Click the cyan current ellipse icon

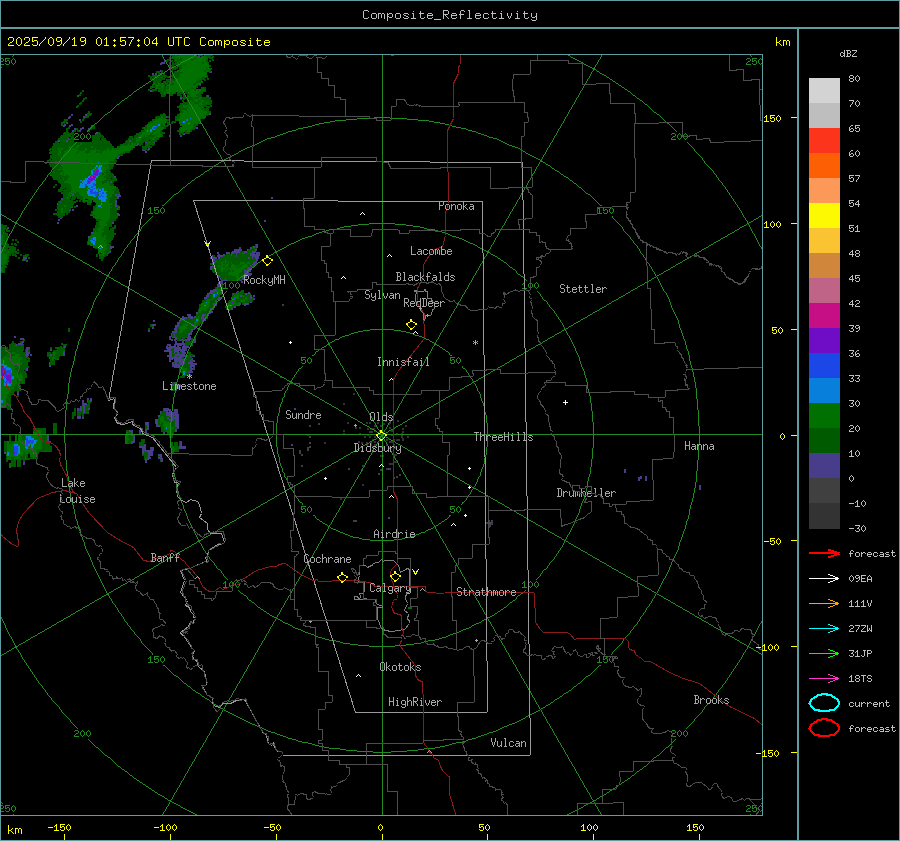(824, 703)
